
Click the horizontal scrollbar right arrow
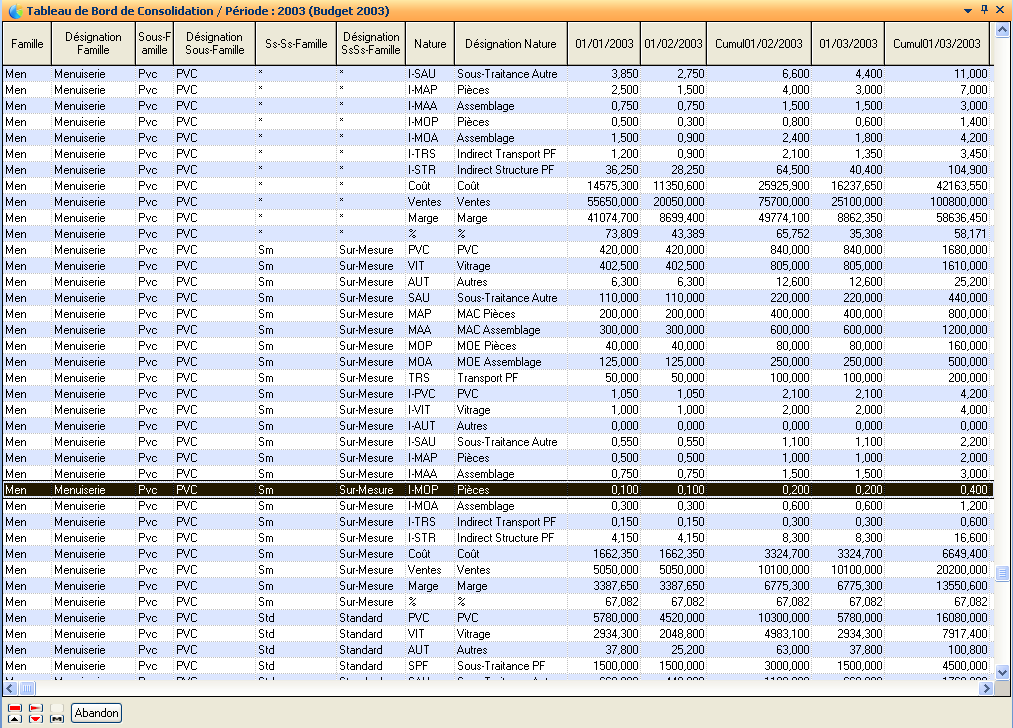coord(987,688)
